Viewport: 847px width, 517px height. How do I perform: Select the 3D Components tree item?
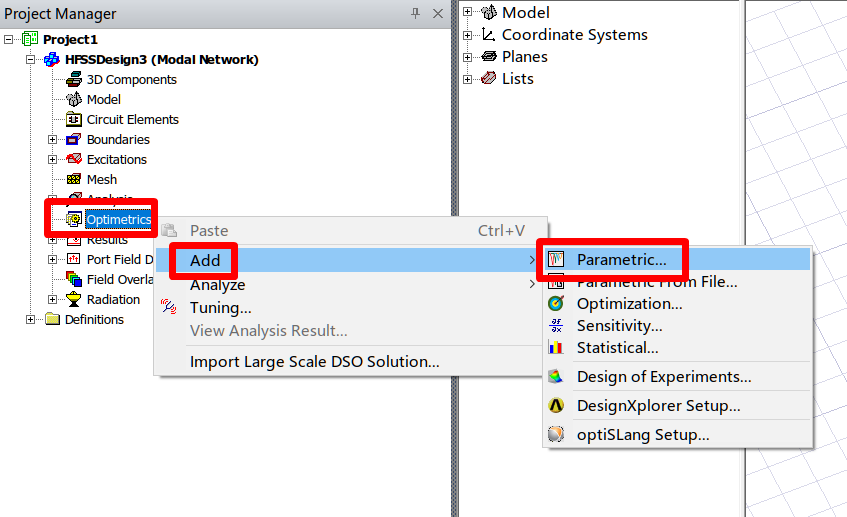click(x=131, y=79)
